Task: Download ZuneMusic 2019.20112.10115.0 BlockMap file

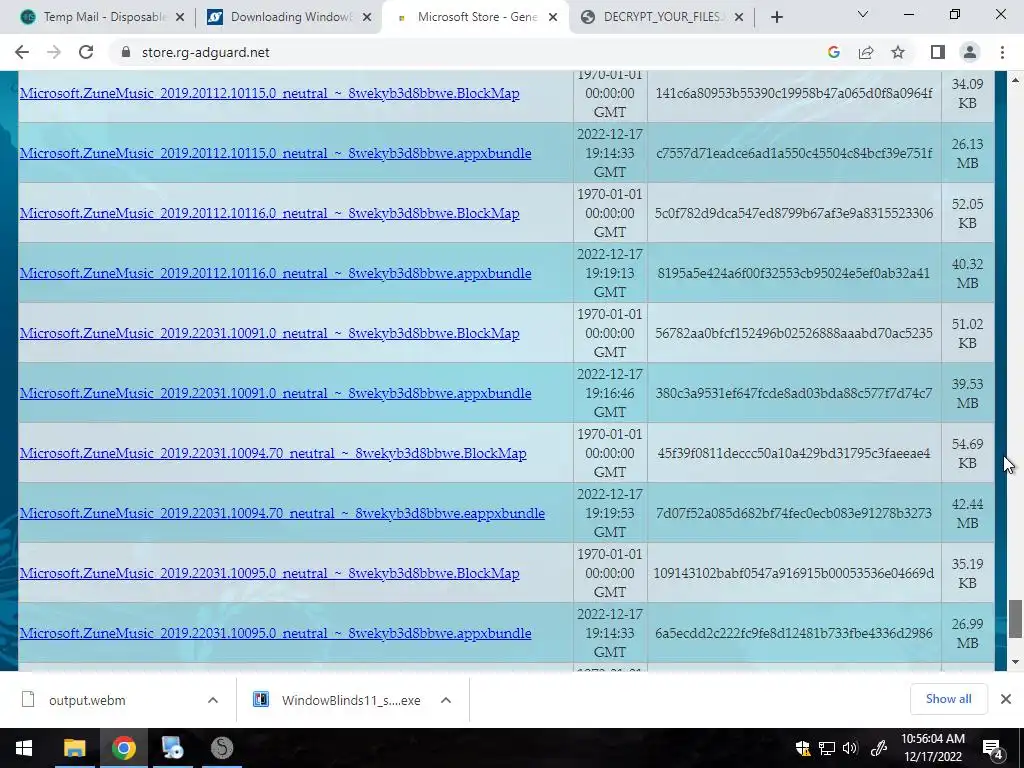Action: click(270, 93)
